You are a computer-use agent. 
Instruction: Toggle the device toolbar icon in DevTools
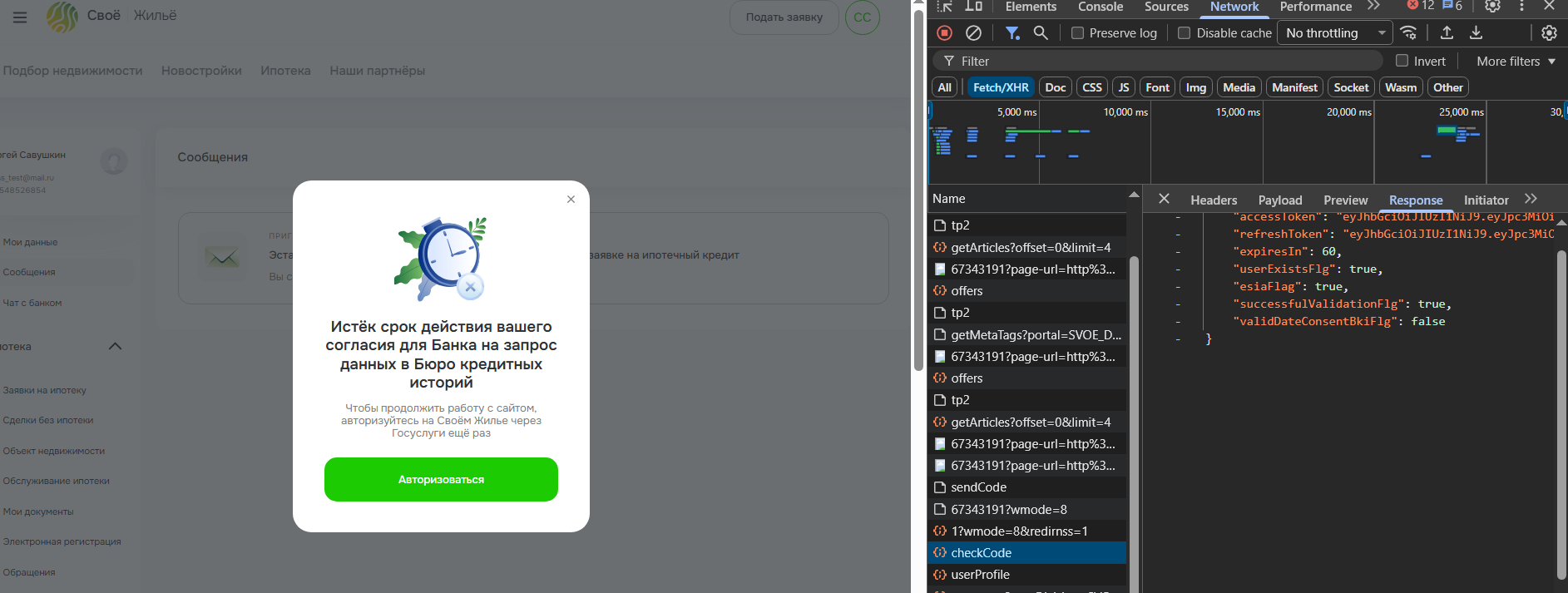tap(973, 7)
